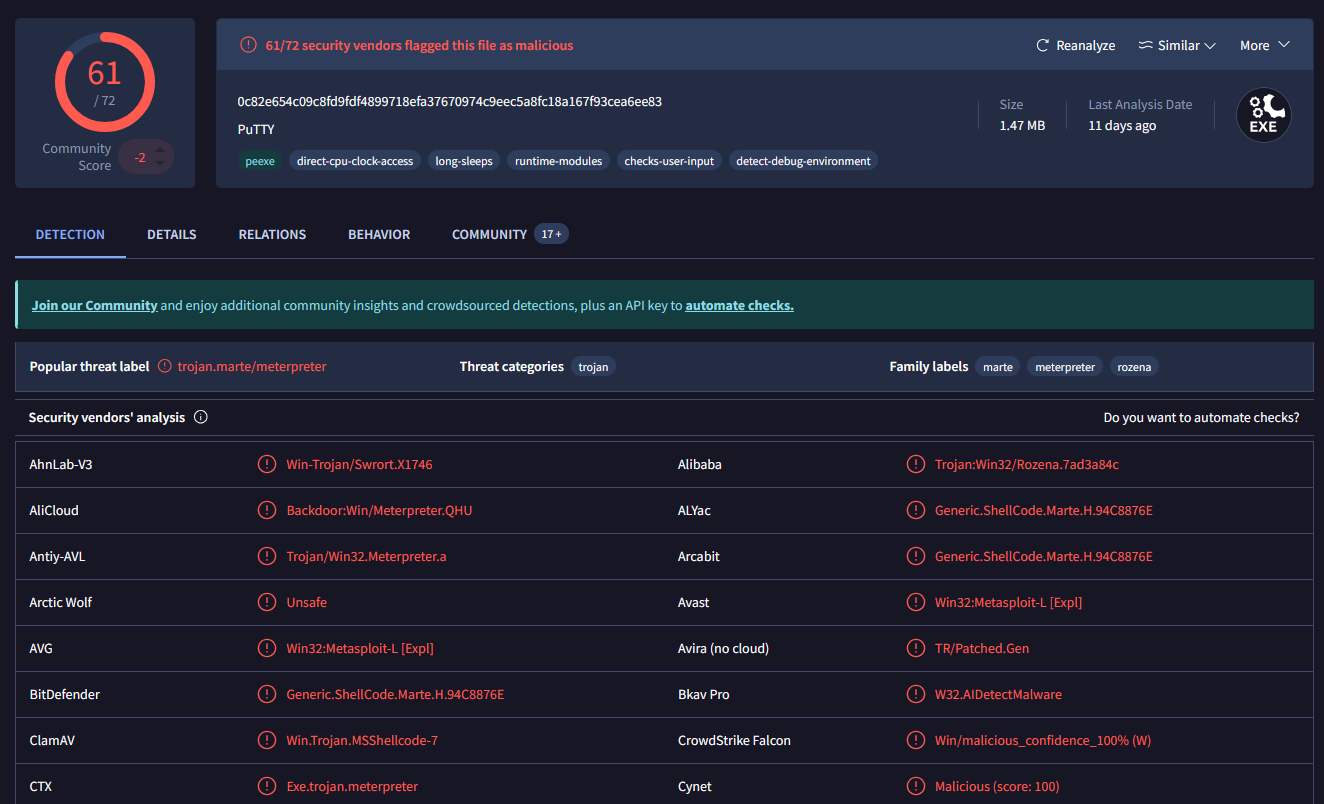Screen dimensions: 1324x804
Task: Open the Behavior tab
Action: (379, 234)
